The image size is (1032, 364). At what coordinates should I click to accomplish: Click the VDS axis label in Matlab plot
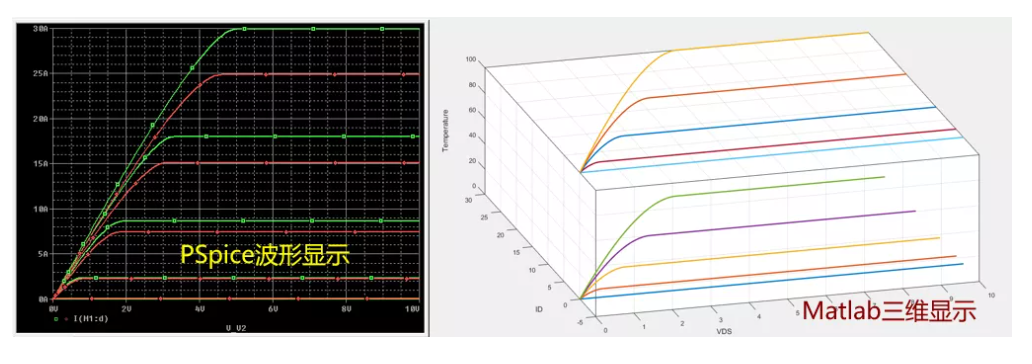click(x=725, y=332)
